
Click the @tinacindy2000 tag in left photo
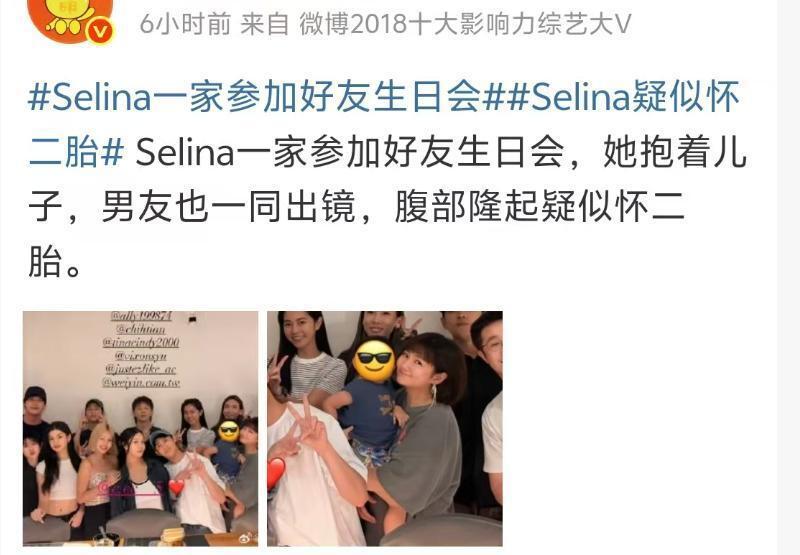coord(141,342)
